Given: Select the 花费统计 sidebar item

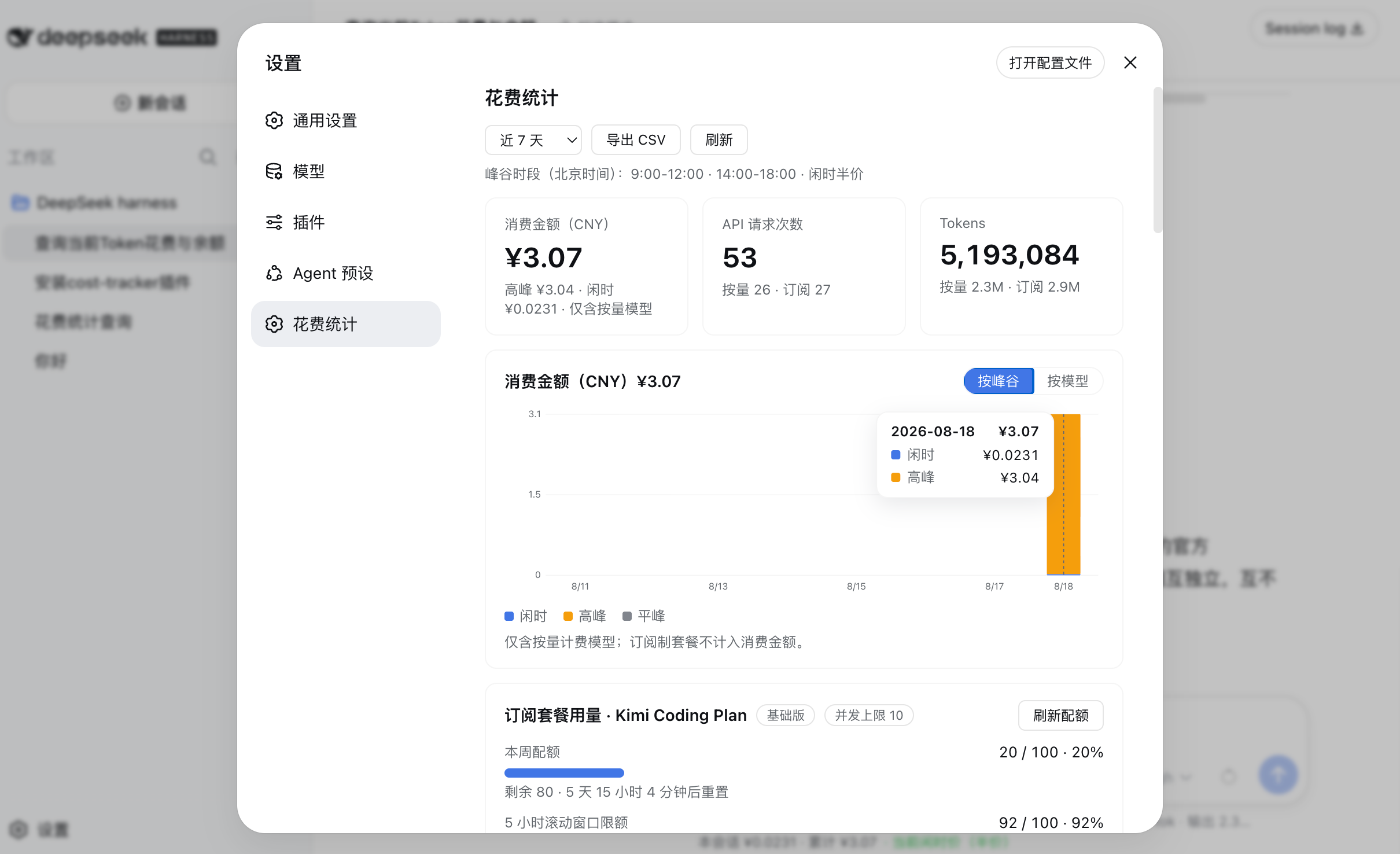Looking at the screenshot, I should click(x=345, y=324).
